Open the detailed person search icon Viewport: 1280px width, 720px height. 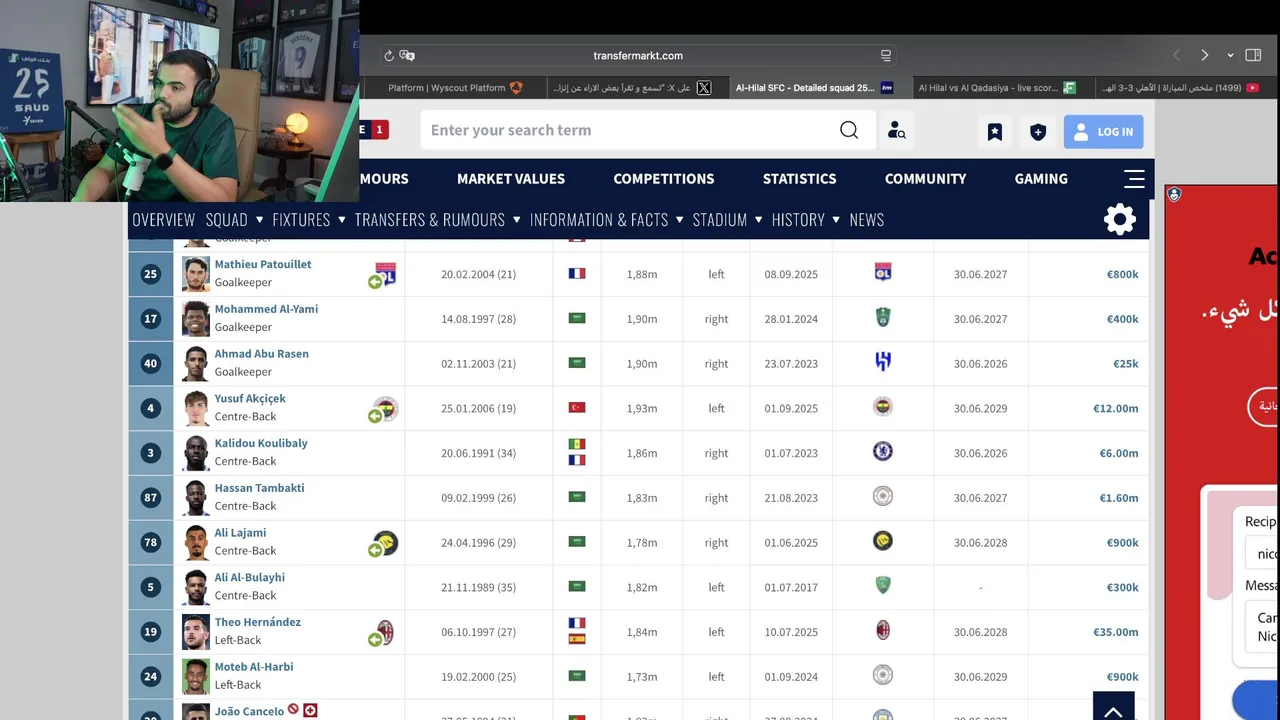click(x=896, y=130)
